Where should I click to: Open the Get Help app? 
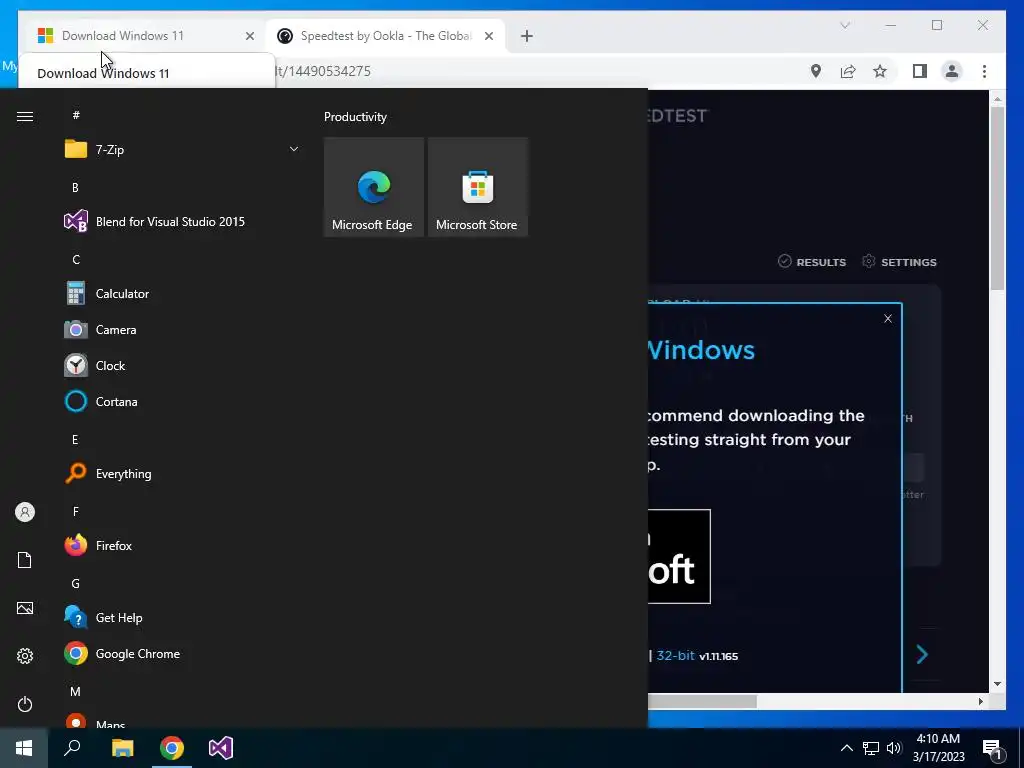pos(182,618)
